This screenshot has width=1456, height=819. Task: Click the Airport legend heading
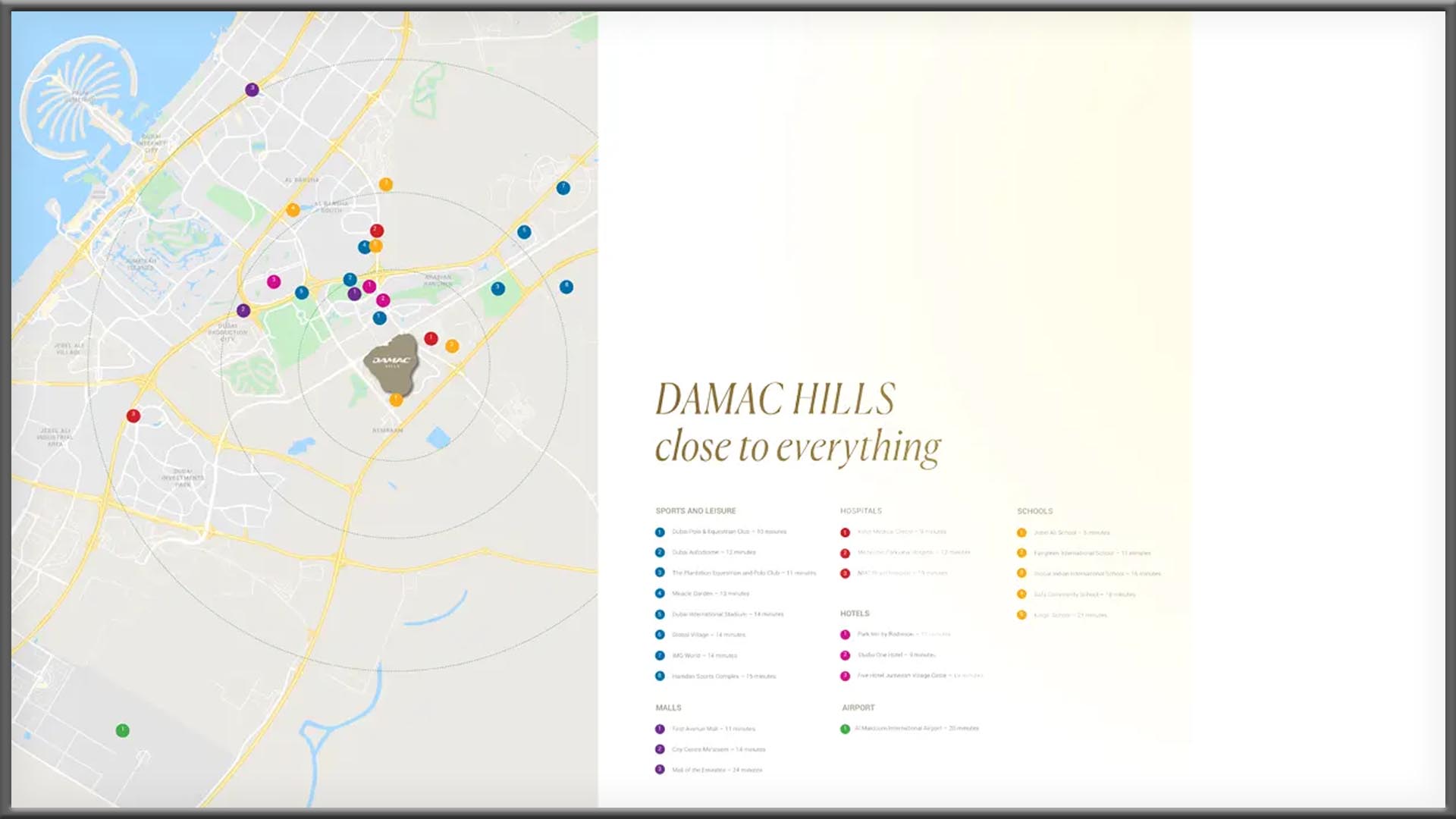click(x=858, y=708)
